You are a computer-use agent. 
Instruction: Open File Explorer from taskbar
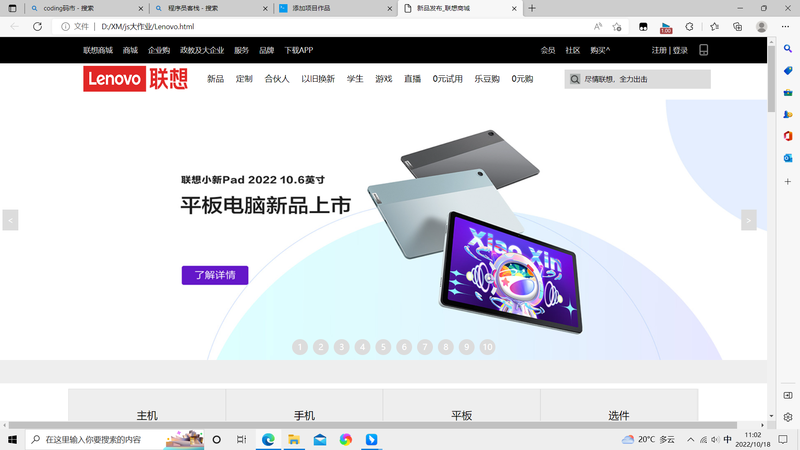point(294,439)
